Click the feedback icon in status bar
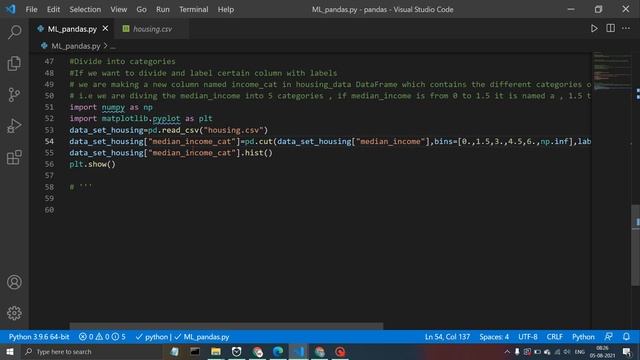 pos(608,337)
